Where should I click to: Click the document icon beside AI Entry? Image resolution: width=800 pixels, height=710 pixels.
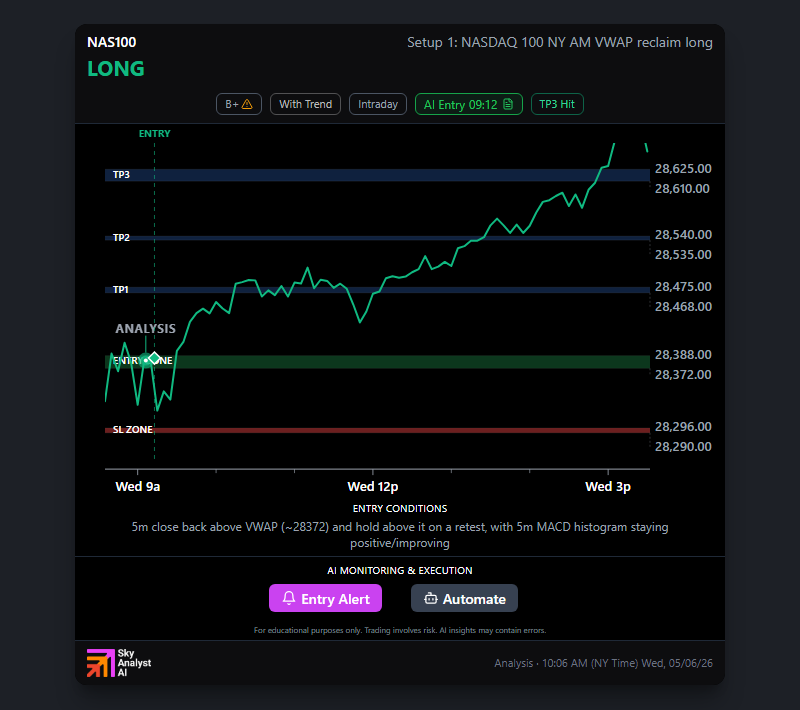(x=508, y=104)
